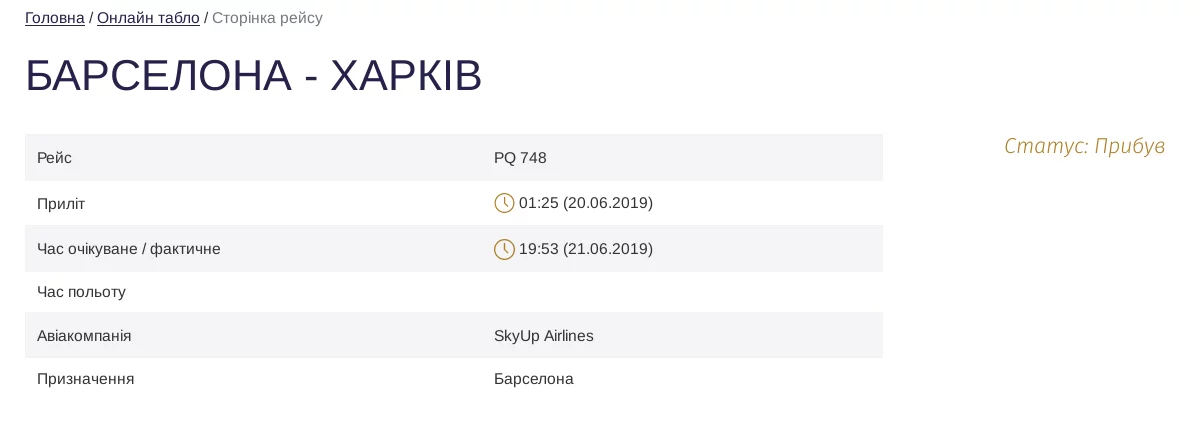Screen dimensions: 1198x431
Task: Click the Приліт row label
Action: 61,204
